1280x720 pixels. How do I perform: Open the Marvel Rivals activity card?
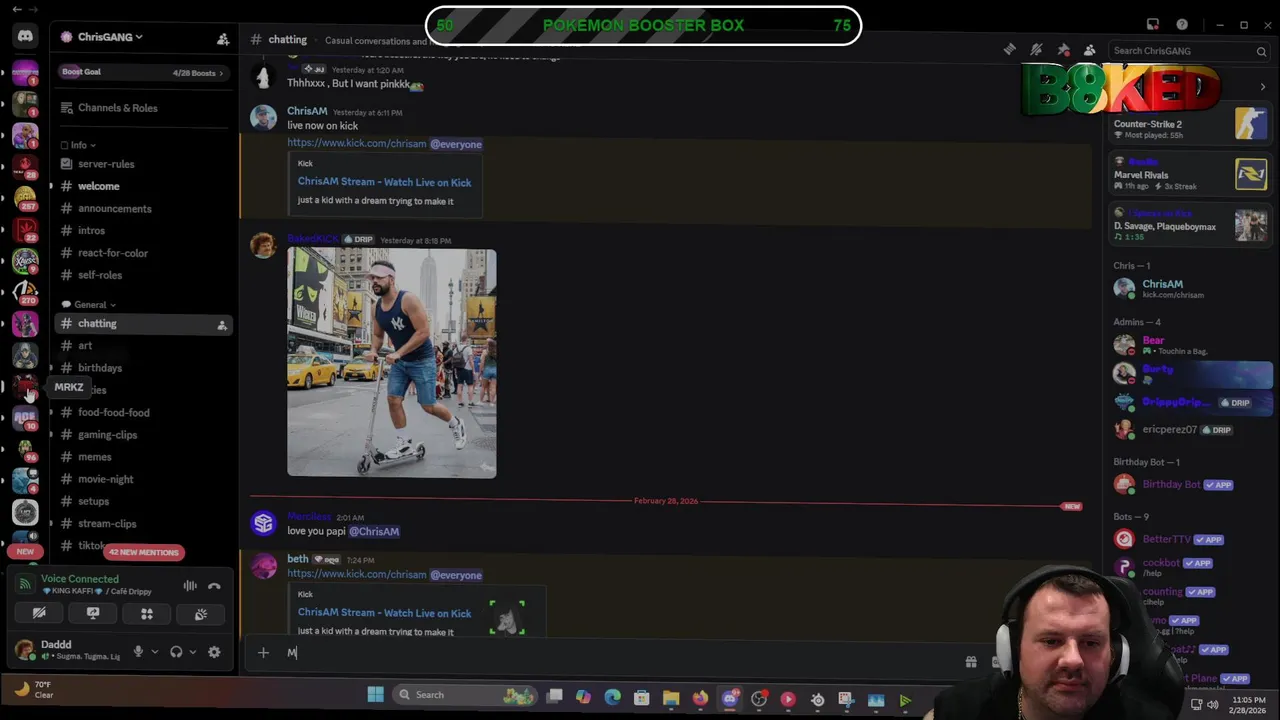1190,174
